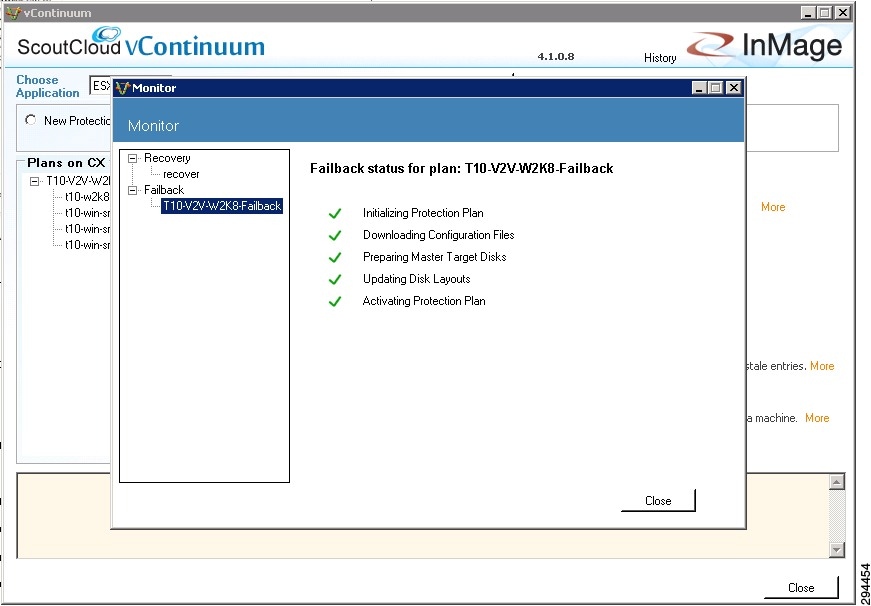Select the recover item under Recovery
Screen dimensions: 871x606
point(181,174)
